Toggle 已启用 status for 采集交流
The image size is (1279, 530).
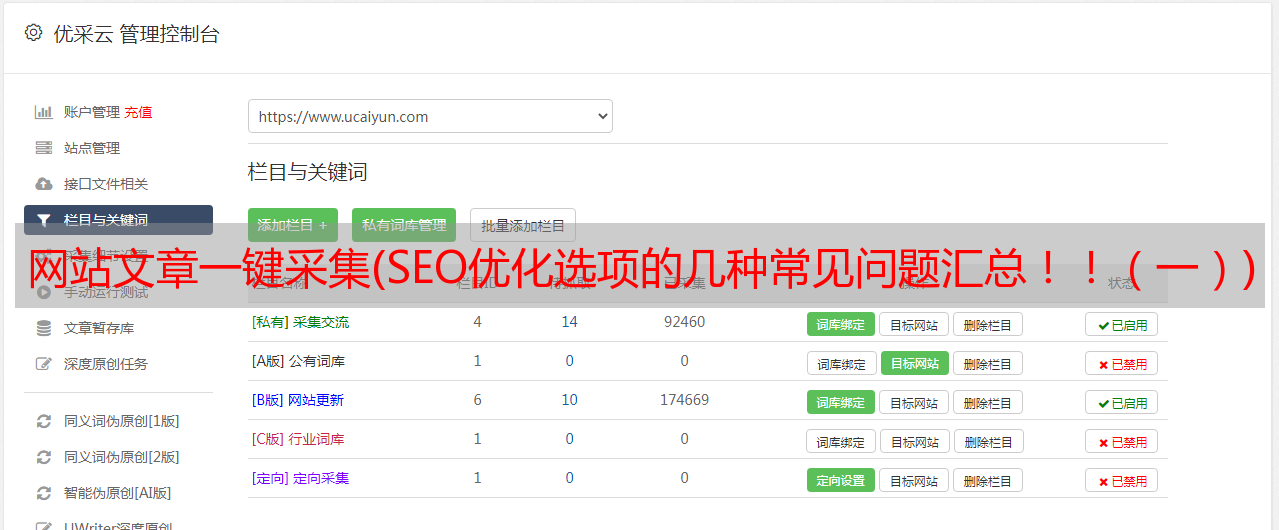[x=1121, y=324]
